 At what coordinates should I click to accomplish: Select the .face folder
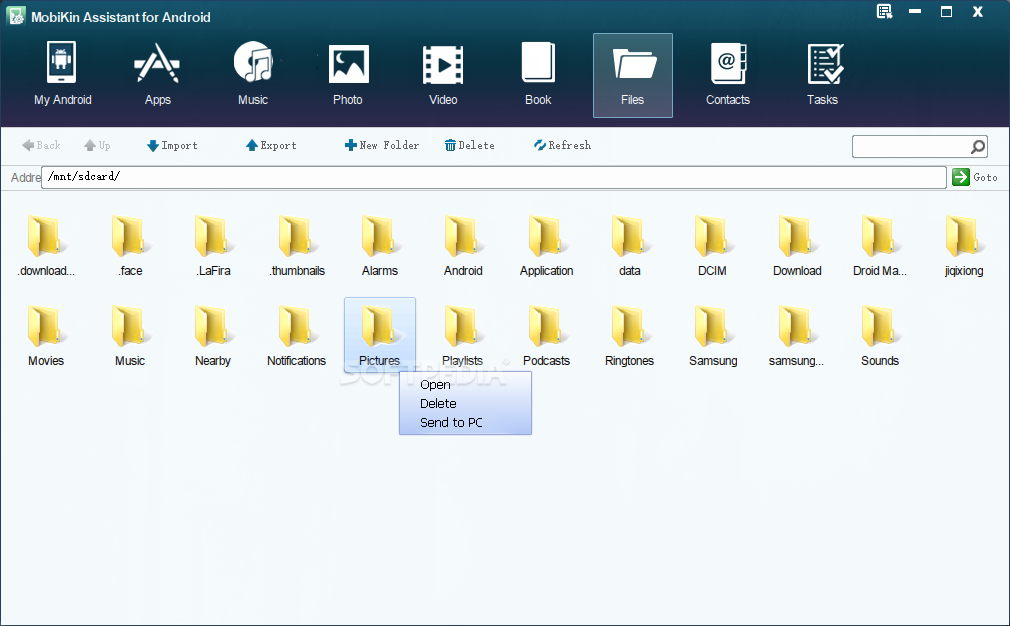(129, 246)
